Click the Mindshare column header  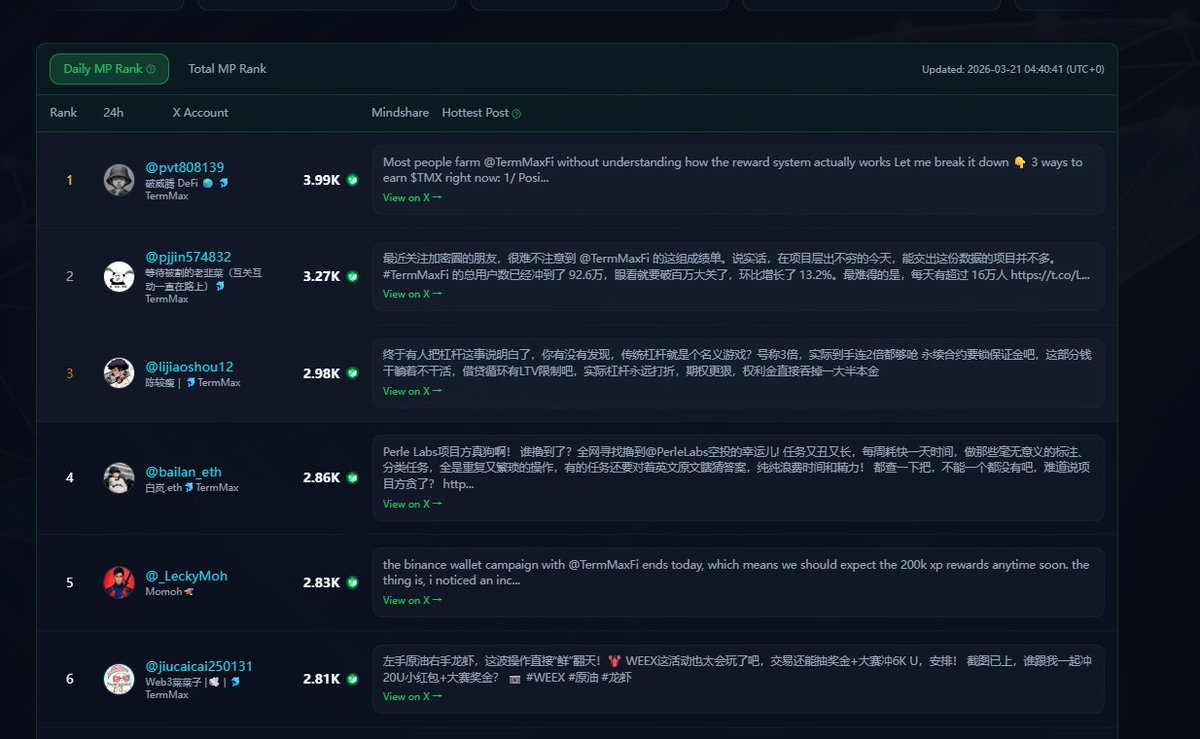(x=398, y=113)
